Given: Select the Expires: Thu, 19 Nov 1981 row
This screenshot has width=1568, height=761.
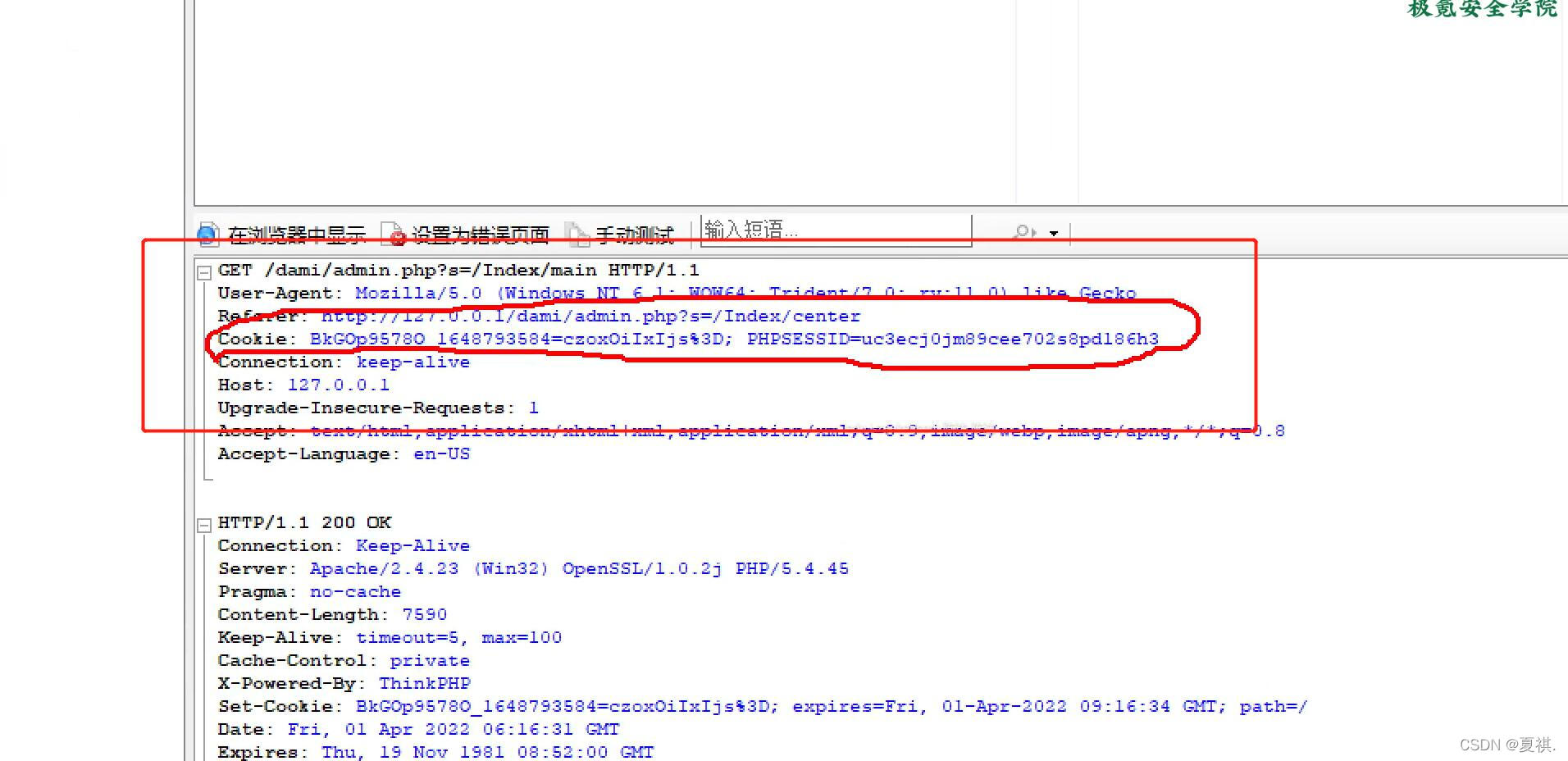Looking at the screenshot, I should pos(435,753).
